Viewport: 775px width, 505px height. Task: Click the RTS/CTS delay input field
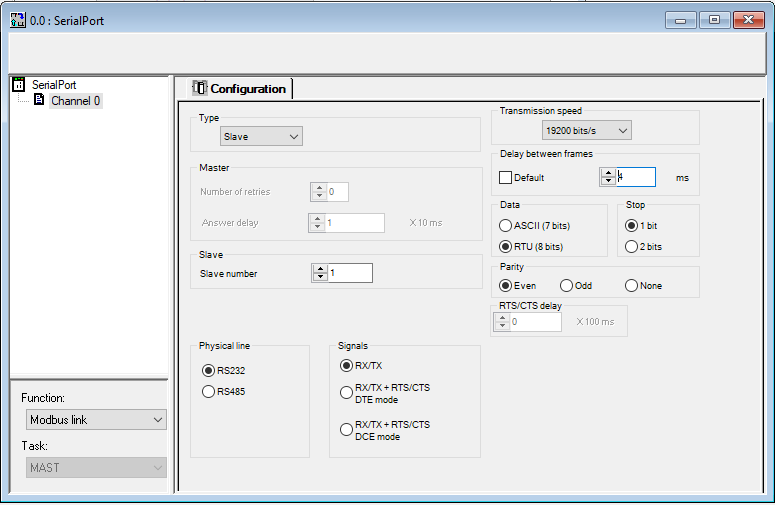[x=536, y=322]
